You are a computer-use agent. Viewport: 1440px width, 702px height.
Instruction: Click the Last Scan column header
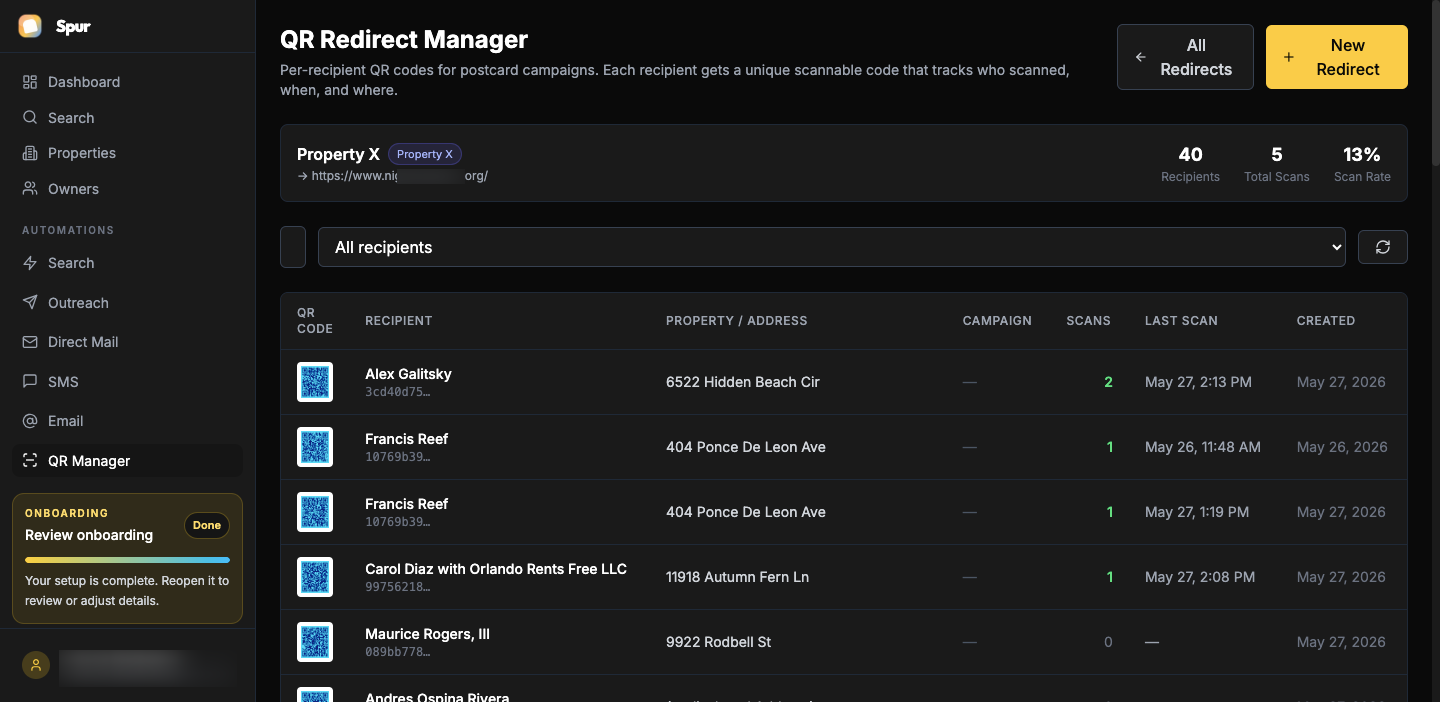(1181, 321)
